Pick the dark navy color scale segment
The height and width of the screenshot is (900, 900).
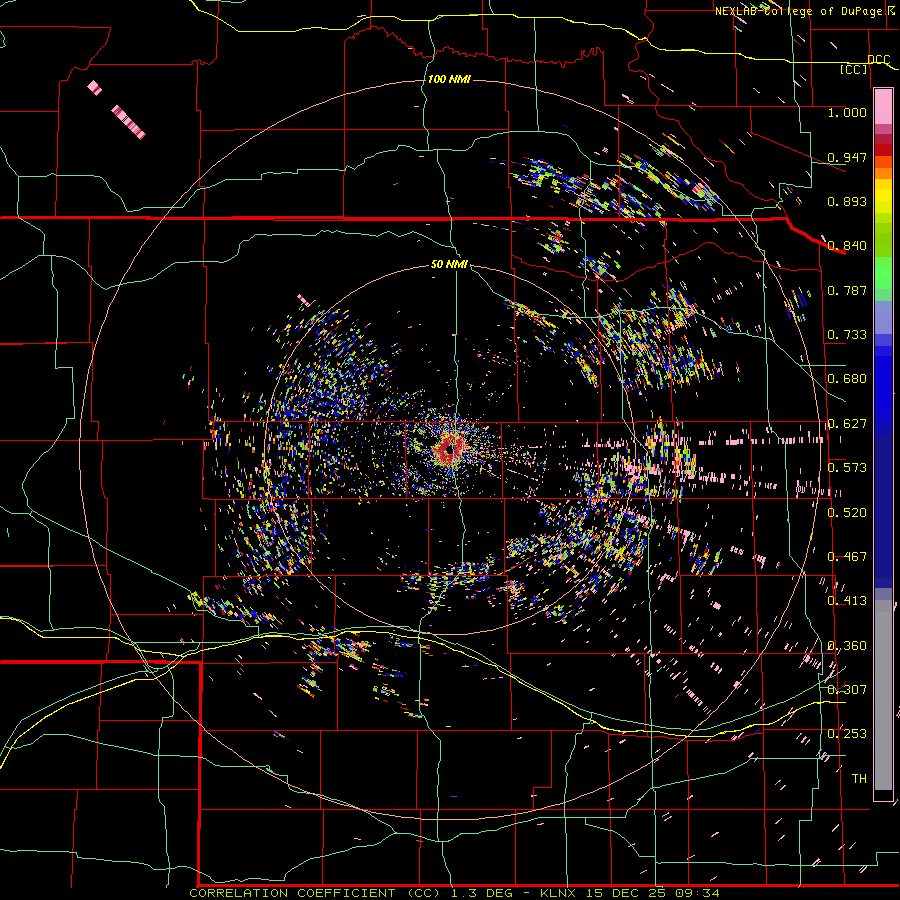pyautogui.click(x=883, y=505)
